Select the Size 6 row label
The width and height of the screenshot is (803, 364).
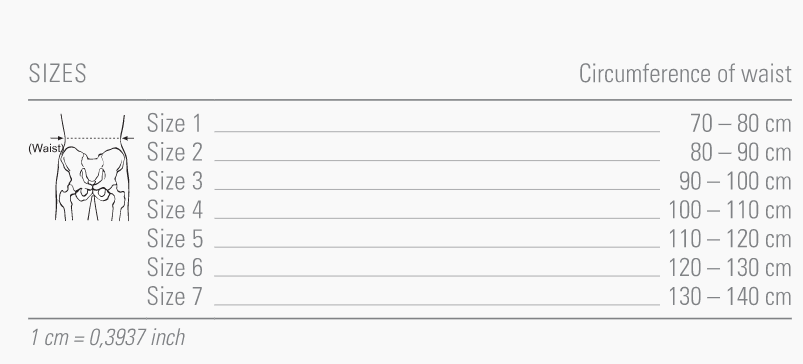coord(175,268)
